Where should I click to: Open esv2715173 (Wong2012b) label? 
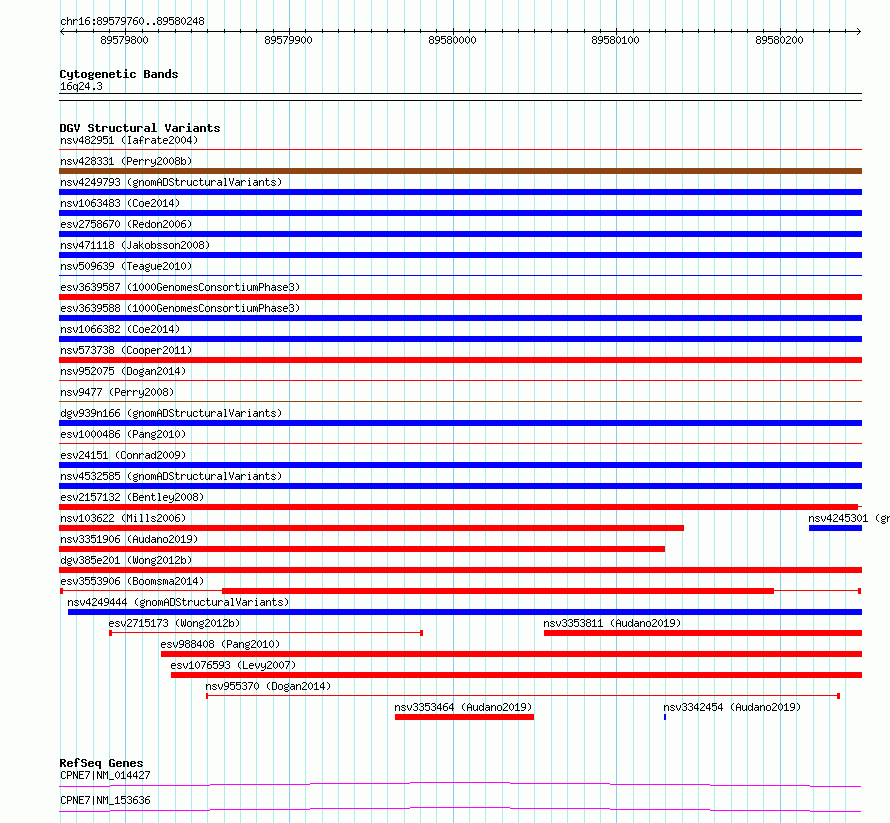point(174,623)
